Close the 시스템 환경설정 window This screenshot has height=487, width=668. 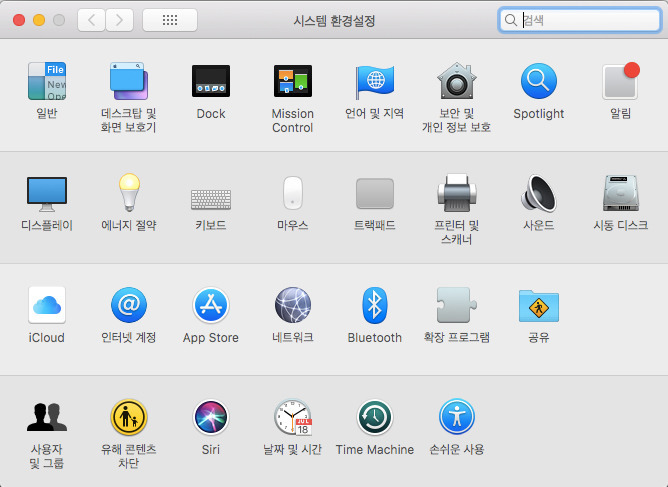click(19, 20)
